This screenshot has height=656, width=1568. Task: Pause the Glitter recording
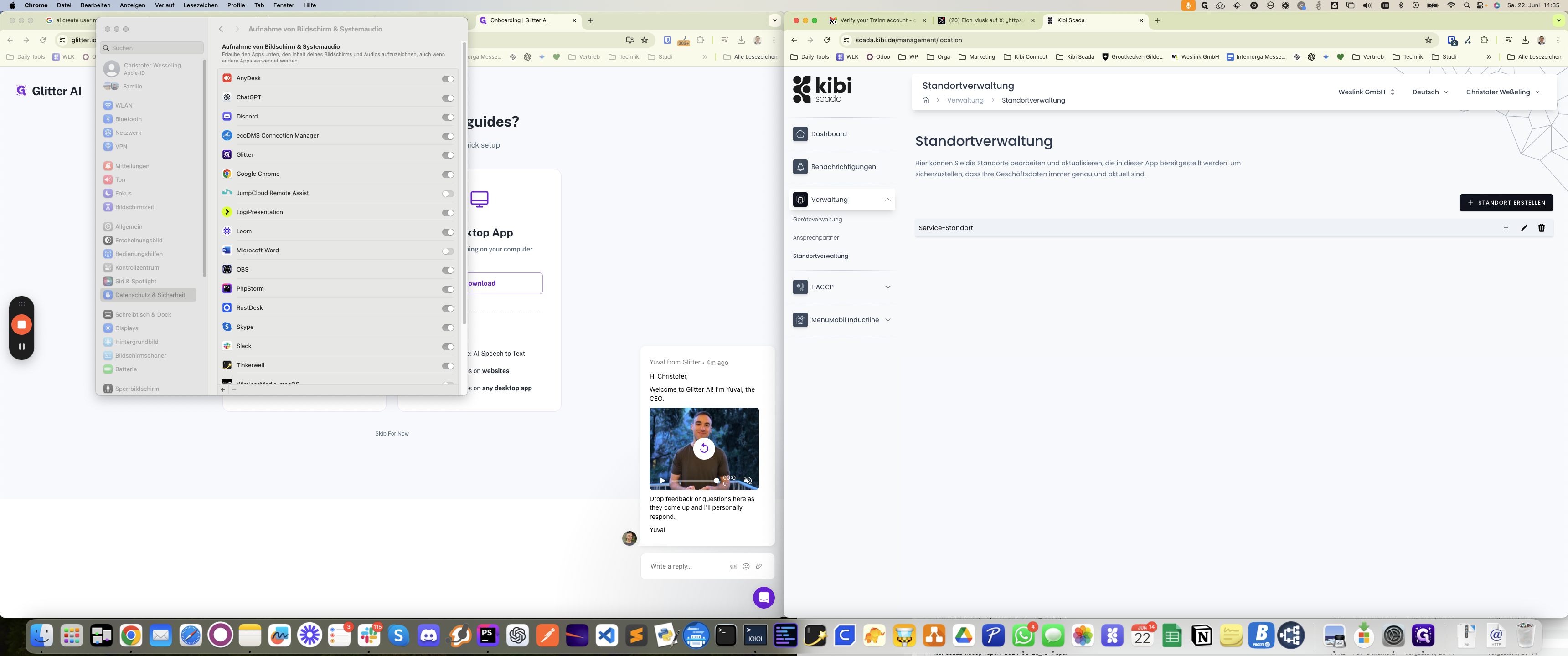[x=21, y=346]
